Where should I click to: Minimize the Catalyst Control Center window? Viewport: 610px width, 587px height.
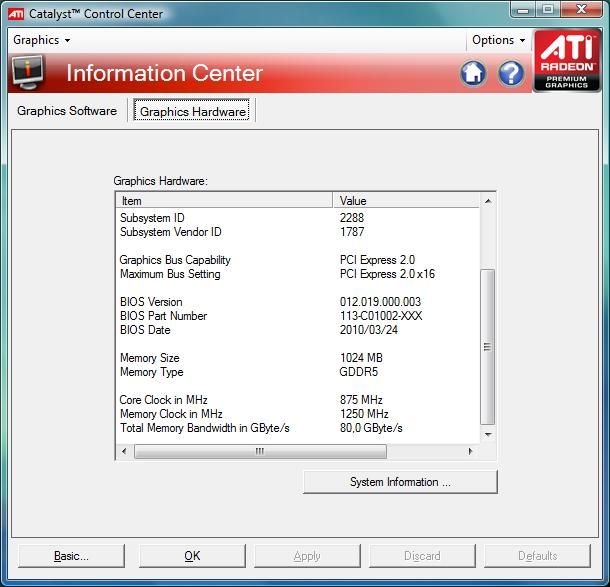coord(523,10)
